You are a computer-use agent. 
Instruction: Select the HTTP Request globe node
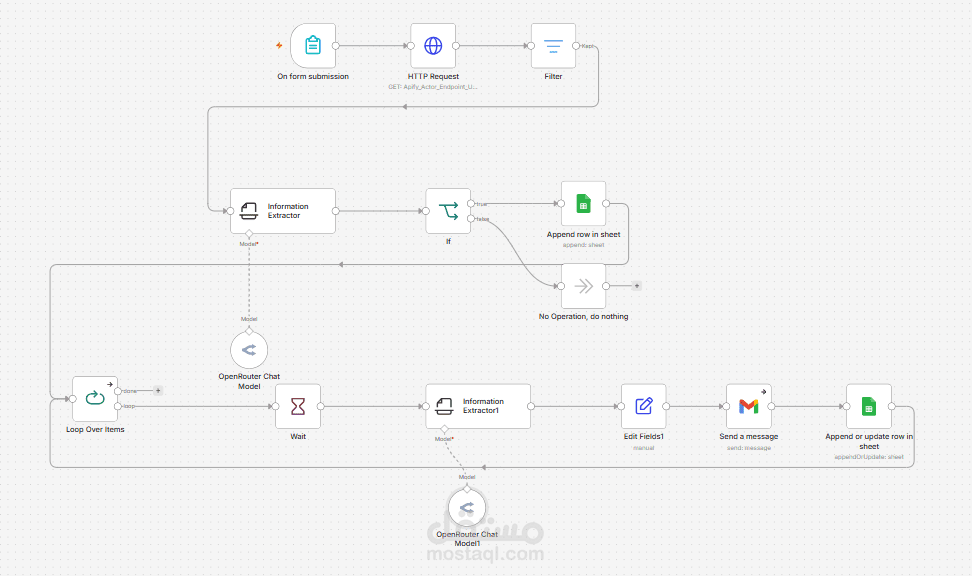pos(433,46)
